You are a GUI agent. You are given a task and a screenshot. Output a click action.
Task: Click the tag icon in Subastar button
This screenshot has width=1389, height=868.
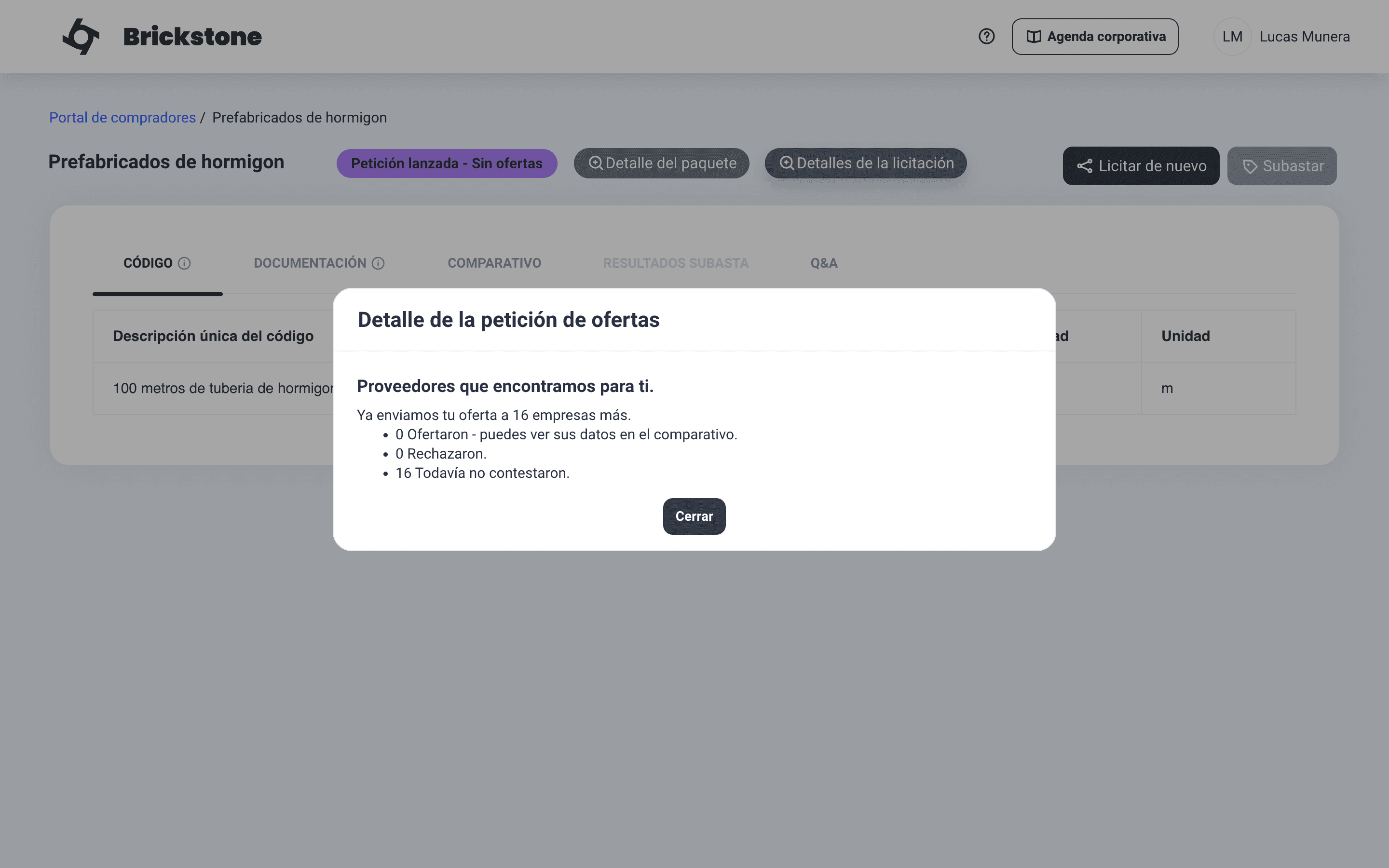(x=1250, y=166)
